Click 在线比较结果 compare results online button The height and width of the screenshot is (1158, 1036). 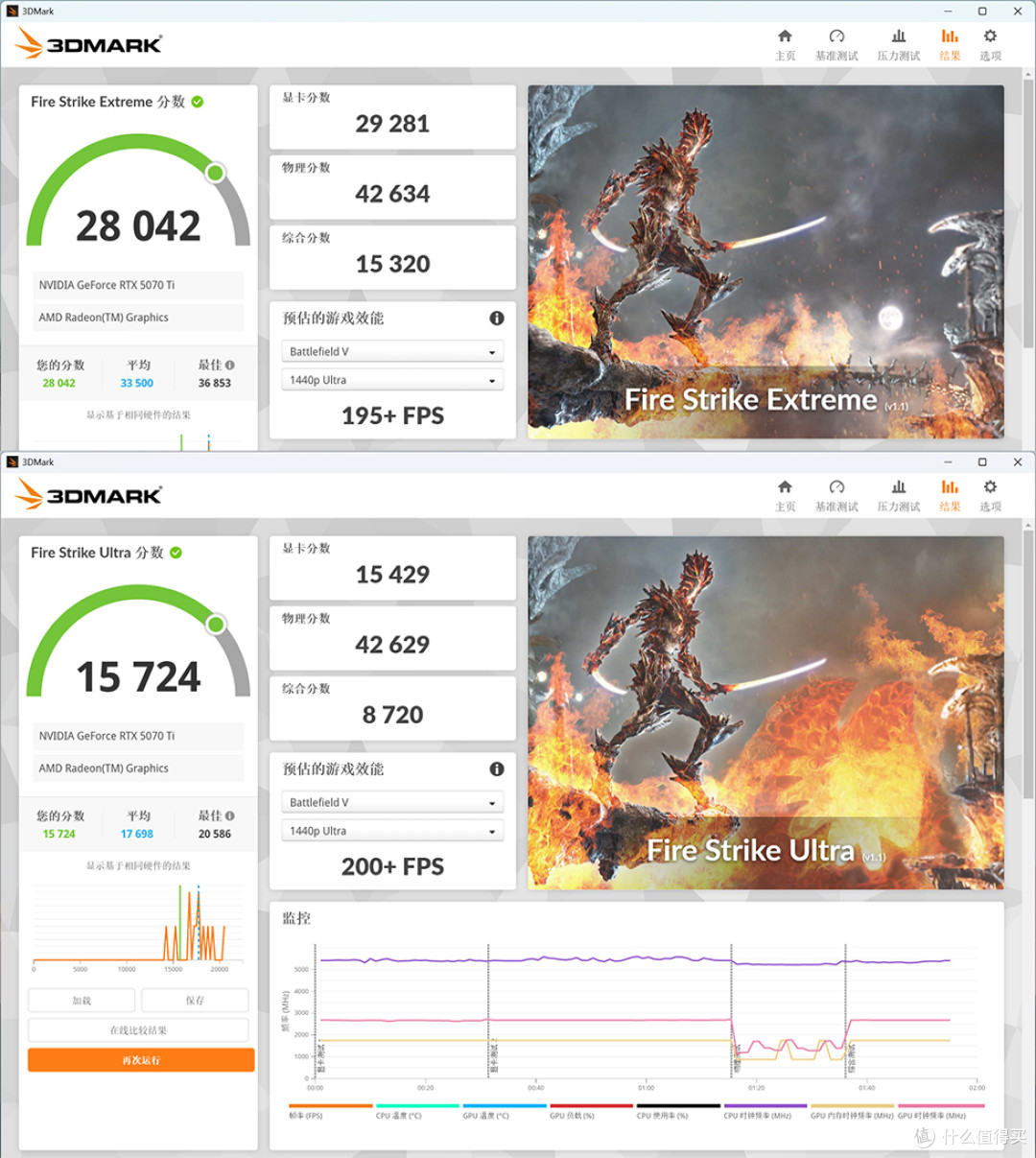point(138,1030)
